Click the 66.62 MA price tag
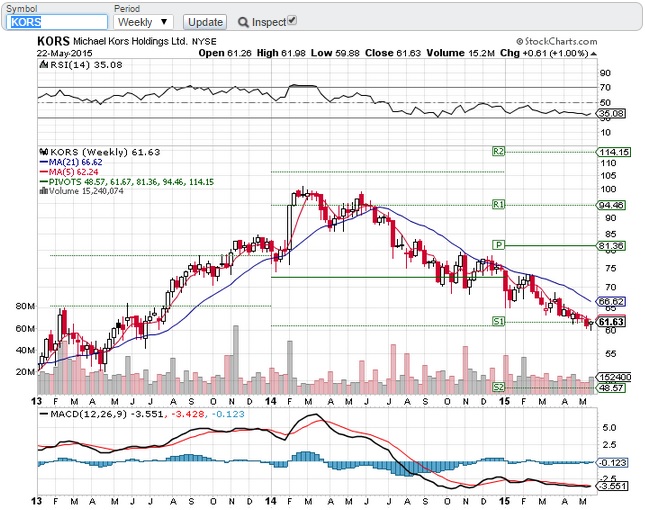 [x=611, y=301]
